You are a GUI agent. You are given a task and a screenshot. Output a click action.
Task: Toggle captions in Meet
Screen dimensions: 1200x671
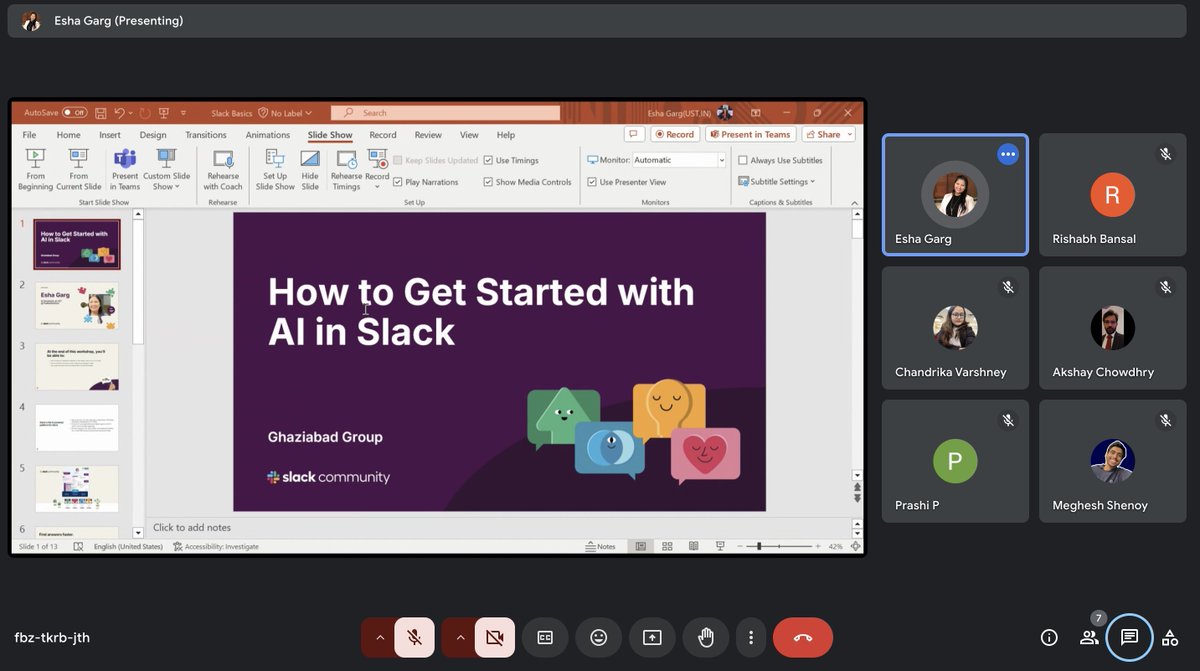coord(545,637)
